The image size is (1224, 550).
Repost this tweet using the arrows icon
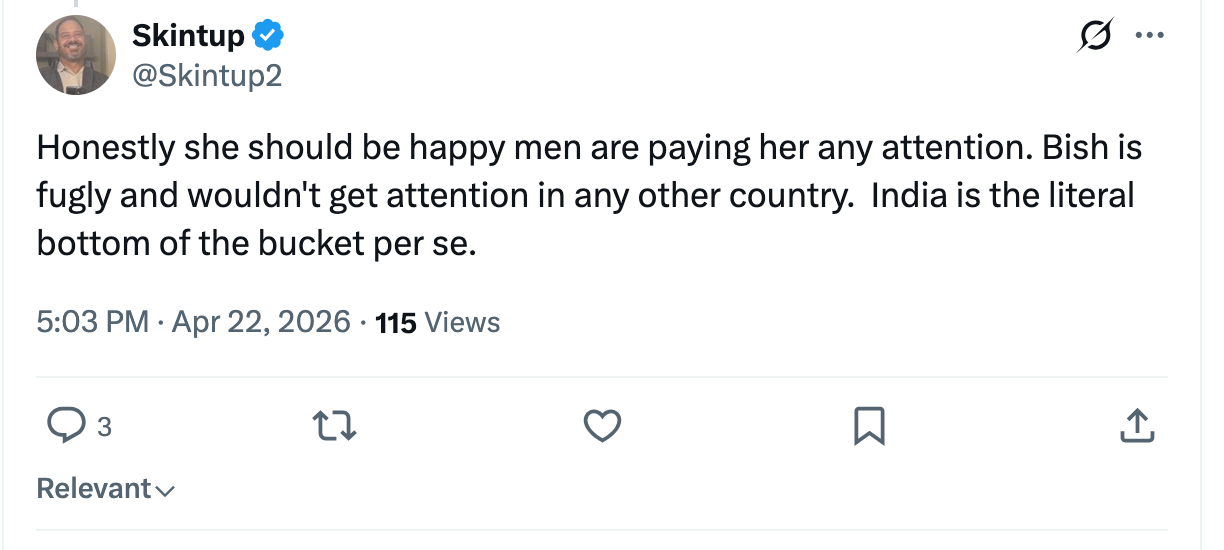click(x=336, y=427)
